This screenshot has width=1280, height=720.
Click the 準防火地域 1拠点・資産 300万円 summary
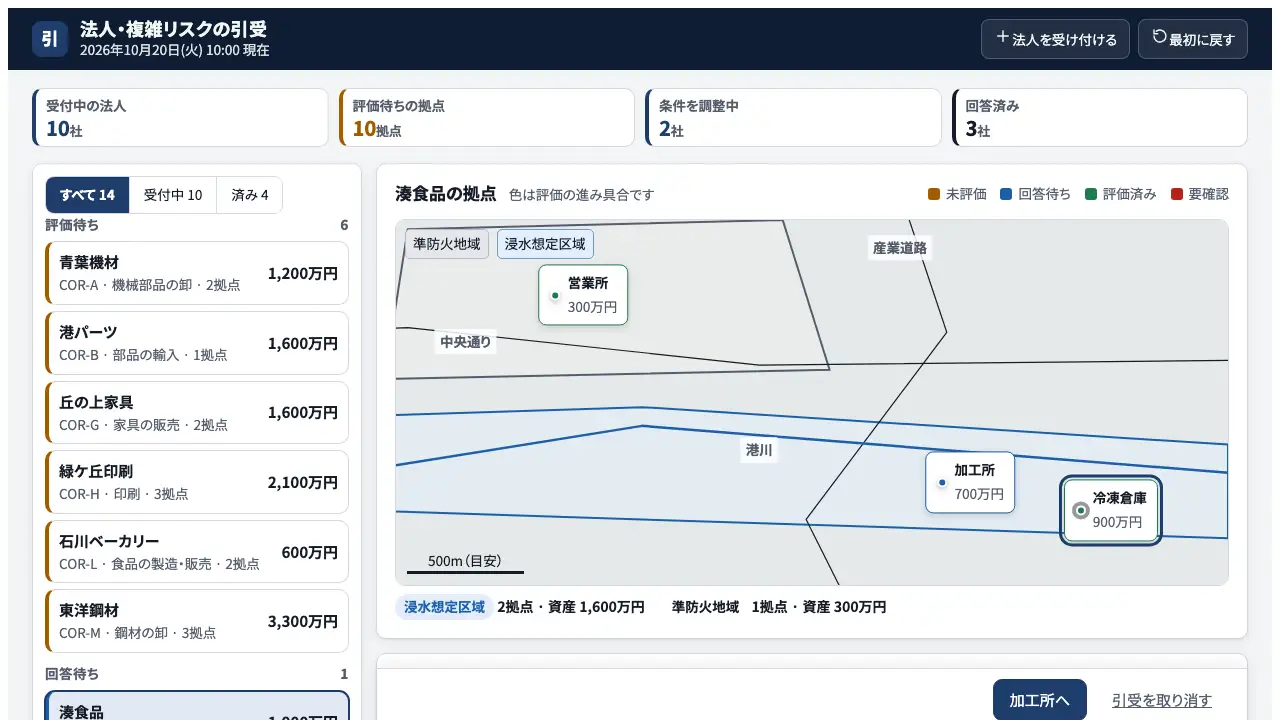(x=779, y=607)
